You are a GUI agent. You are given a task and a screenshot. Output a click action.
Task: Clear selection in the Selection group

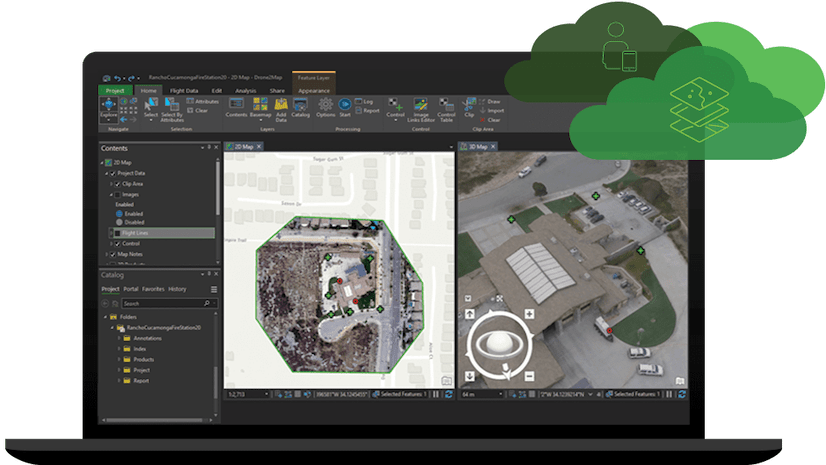198,111
